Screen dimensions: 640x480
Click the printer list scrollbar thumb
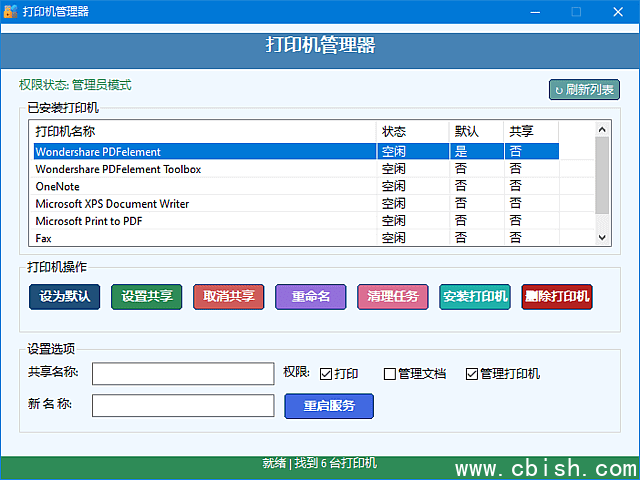pos(602,176)
